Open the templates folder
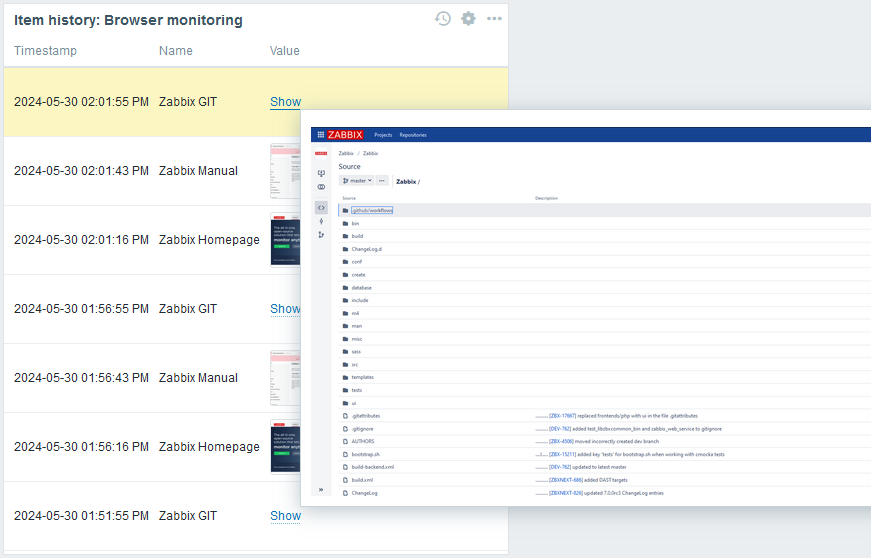 click(363, 378)
